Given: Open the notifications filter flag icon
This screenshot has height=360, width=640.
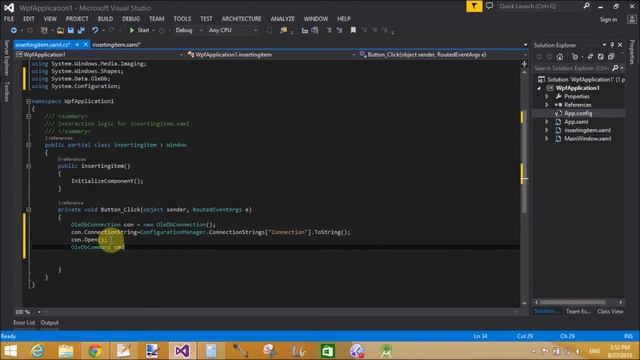Looking at the screenshot, I should [x=474, y=6].
